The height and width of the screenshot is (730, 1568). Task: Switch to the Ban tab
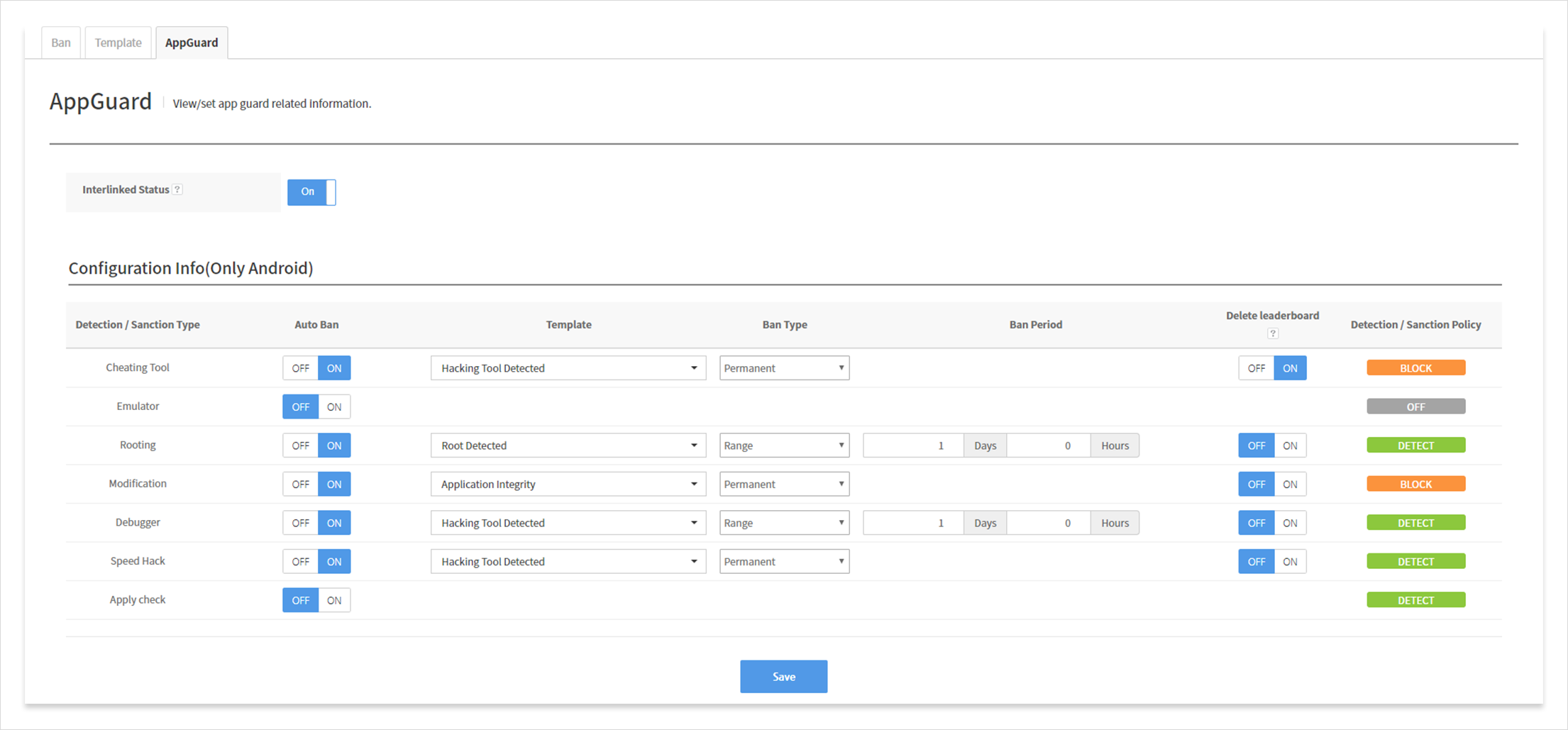click(x=61, y=43)
